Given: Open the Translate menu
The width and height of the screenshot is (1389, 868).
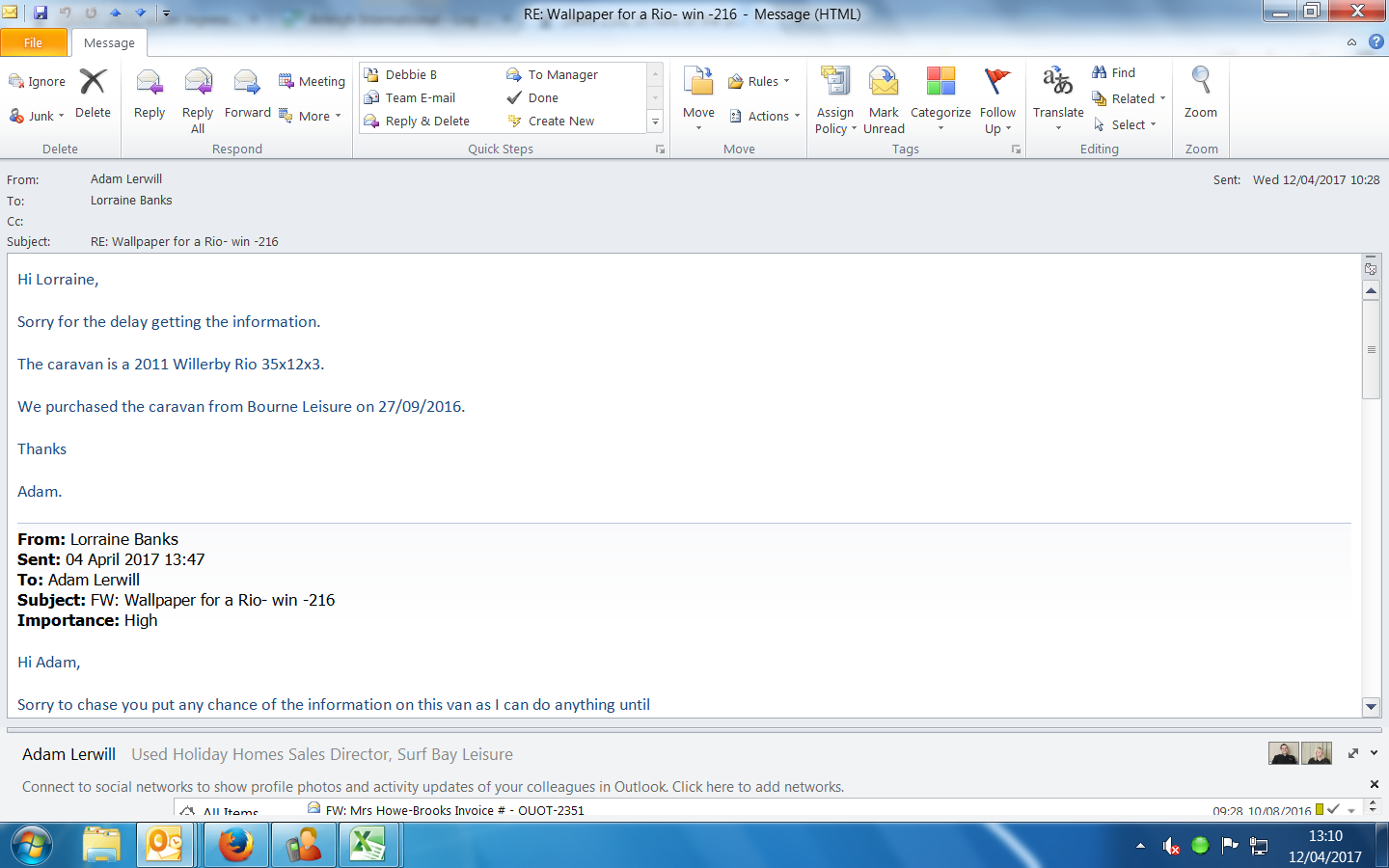Looking at the screenshot, I should tap(1058, 99).
